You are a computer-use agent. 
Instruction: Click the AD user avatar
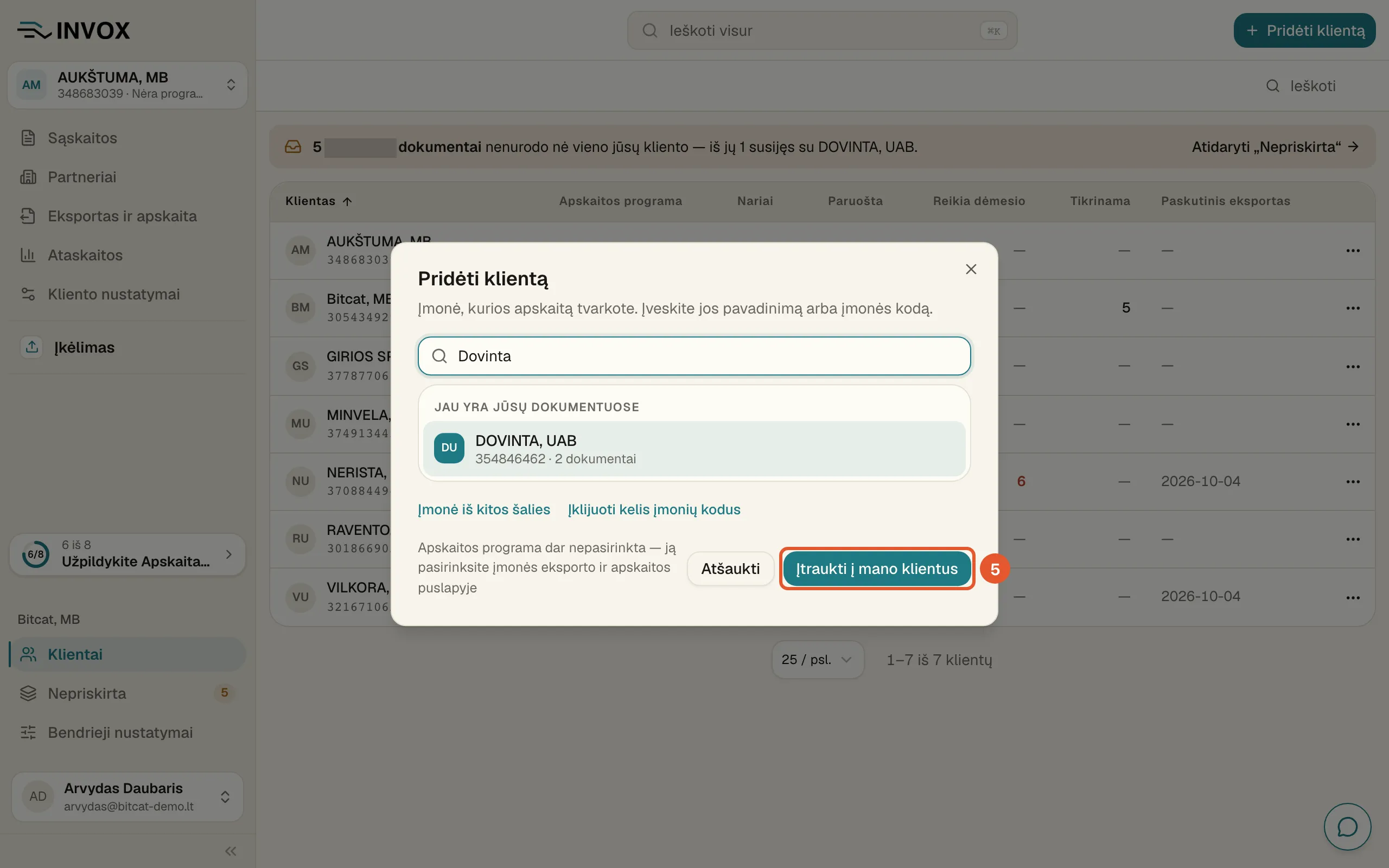pos(38,796)
